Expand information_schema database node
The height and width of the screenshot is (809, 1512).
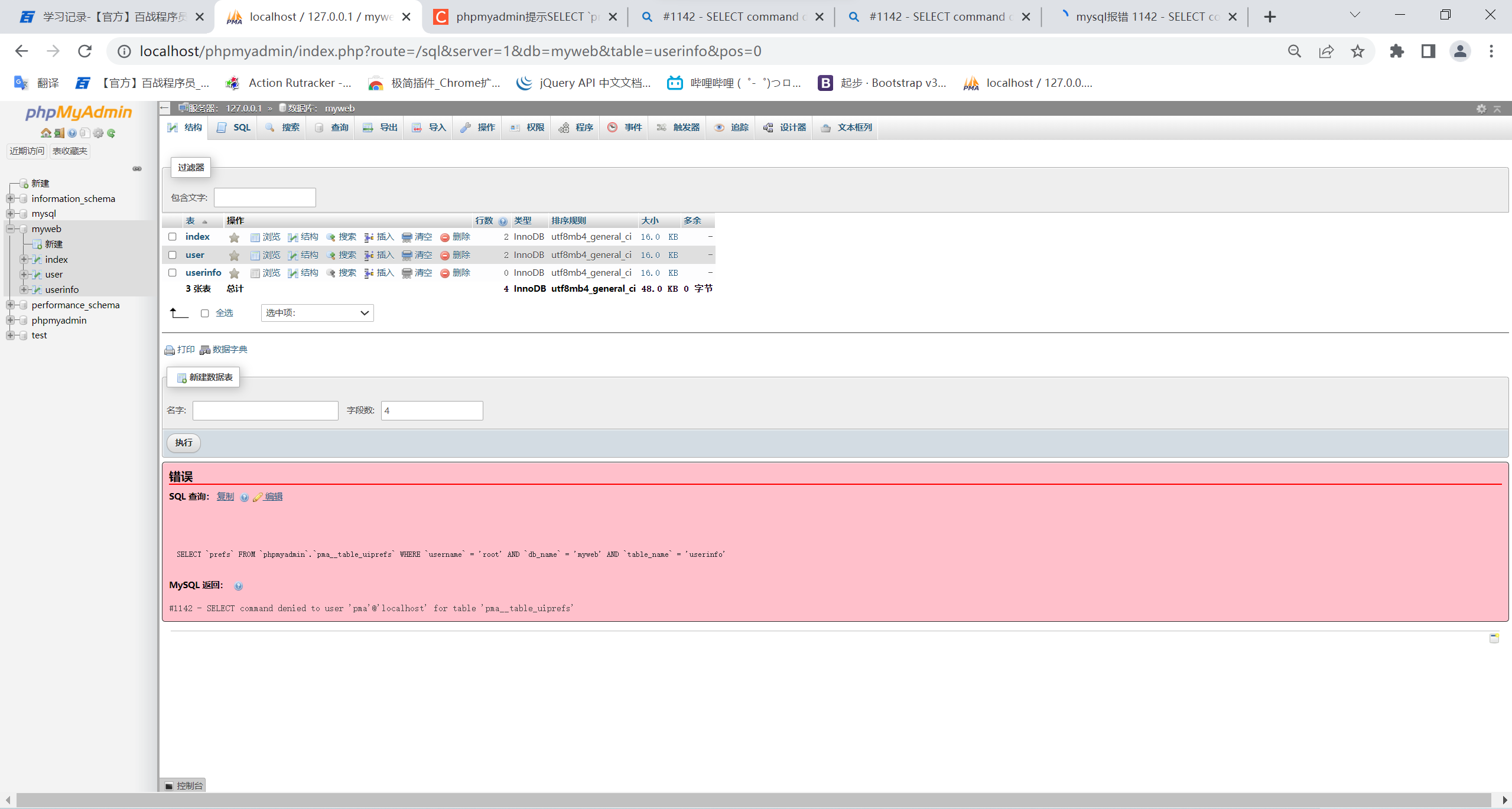[x=10, y=198]
